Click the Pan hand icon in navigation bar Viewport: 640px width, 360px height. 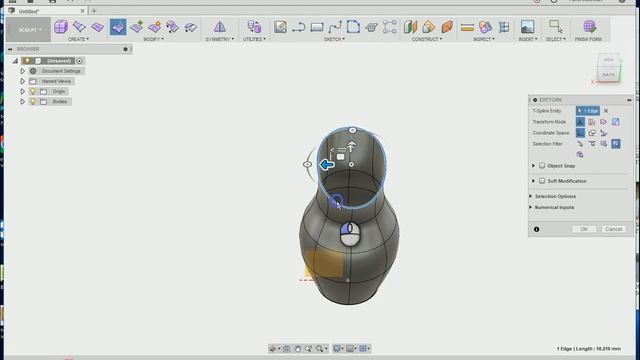pos(297,349)
